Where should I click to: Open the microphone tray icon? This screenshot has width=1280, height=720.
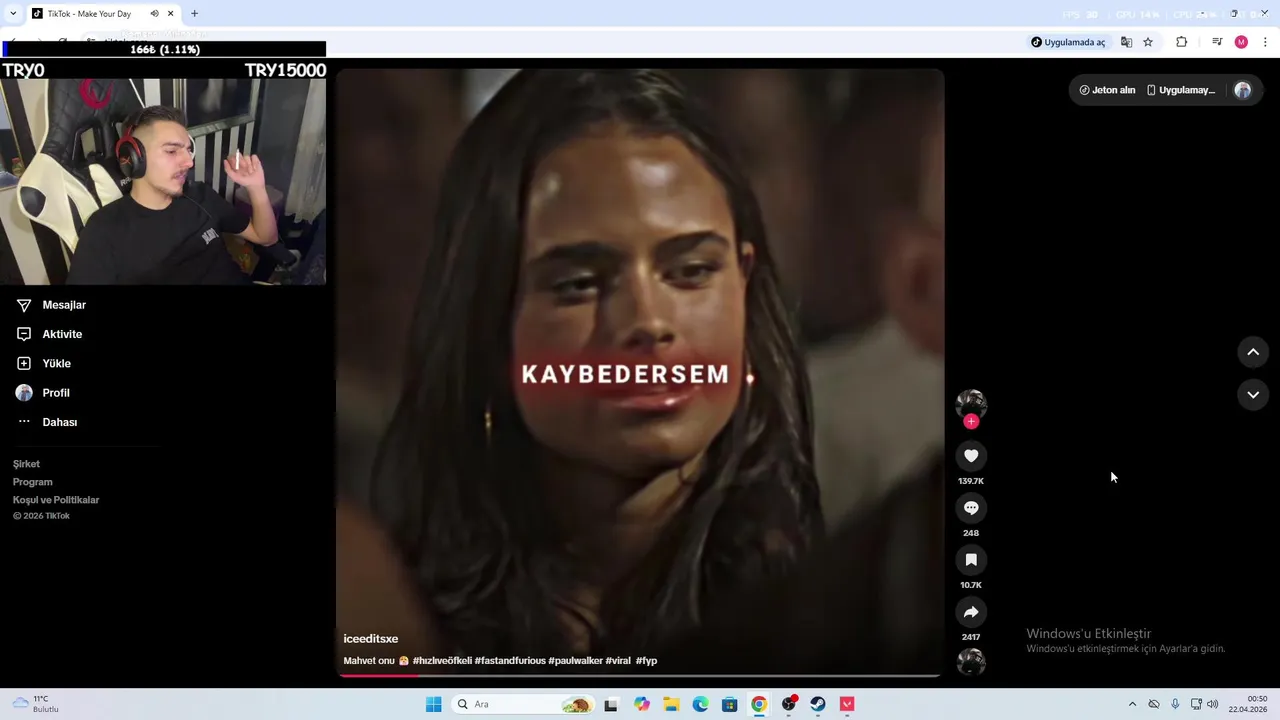(x=1175, y=704)
